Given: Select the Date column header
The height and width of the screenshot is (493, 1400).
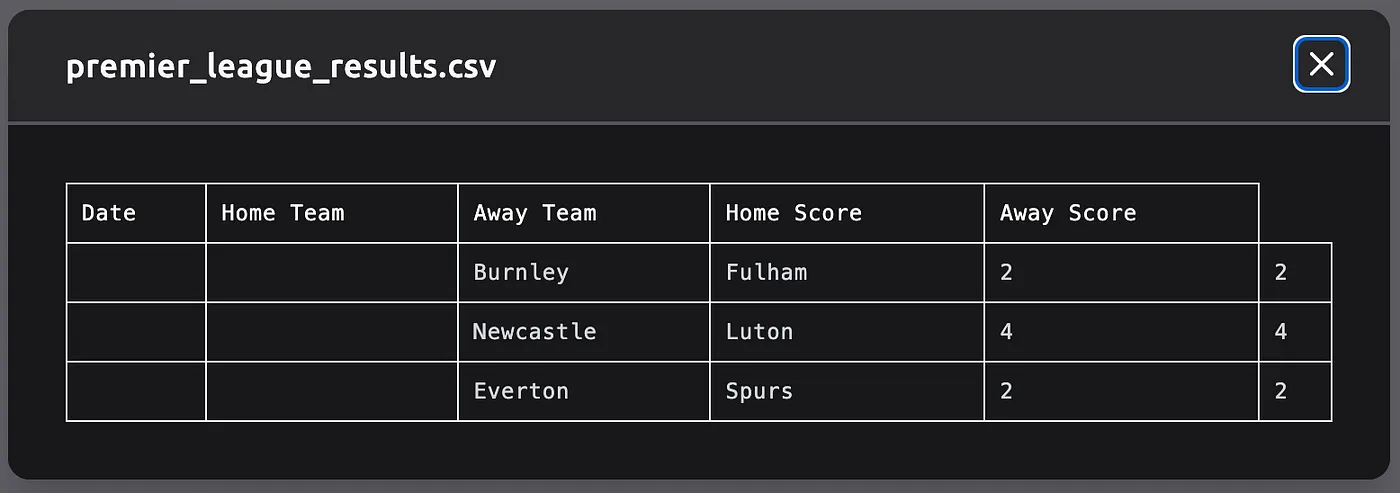Looking at the screenshot, I should pyautogui.click(x=136, y=213).
